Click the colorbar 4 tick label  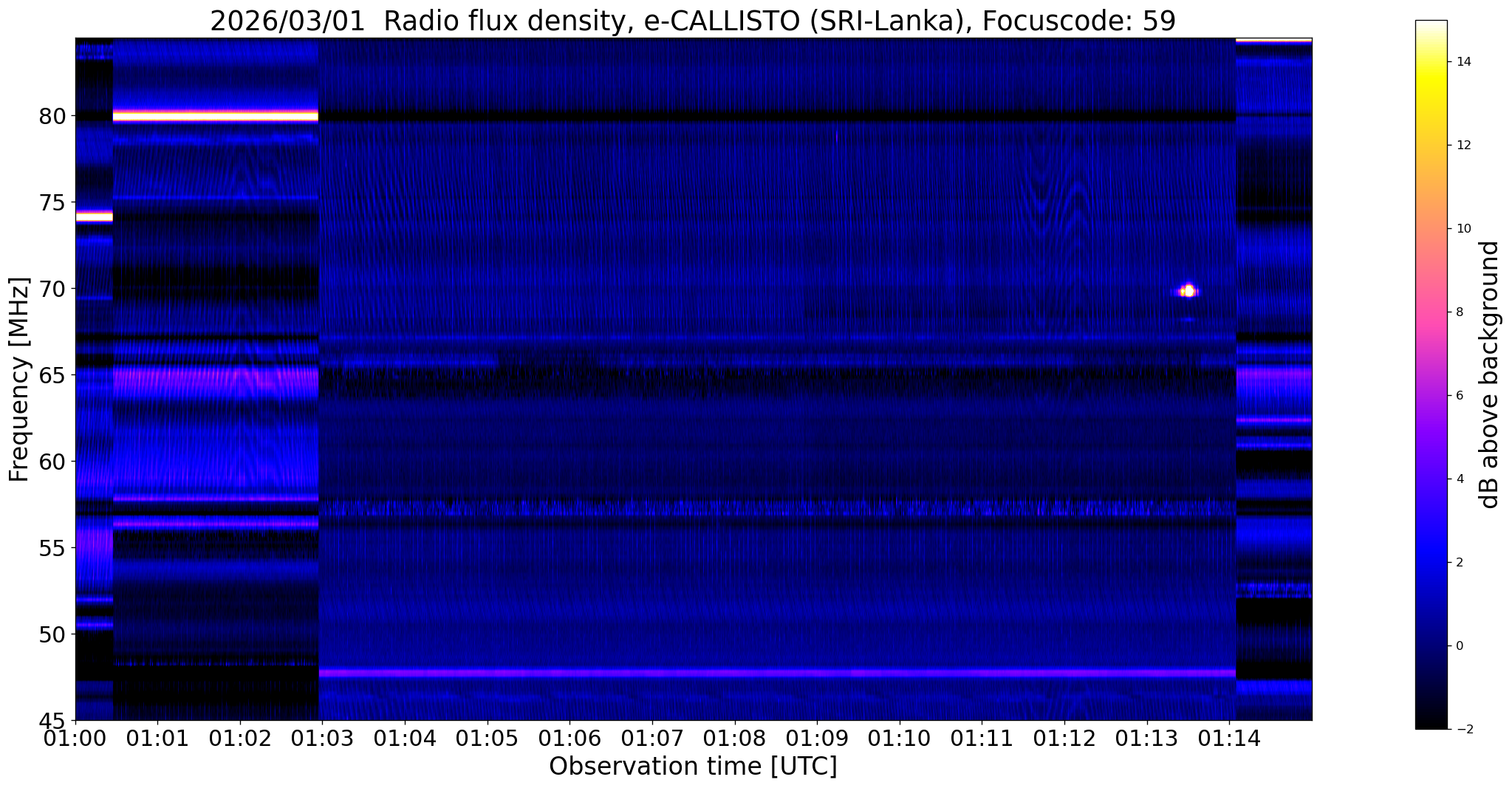1458,479
